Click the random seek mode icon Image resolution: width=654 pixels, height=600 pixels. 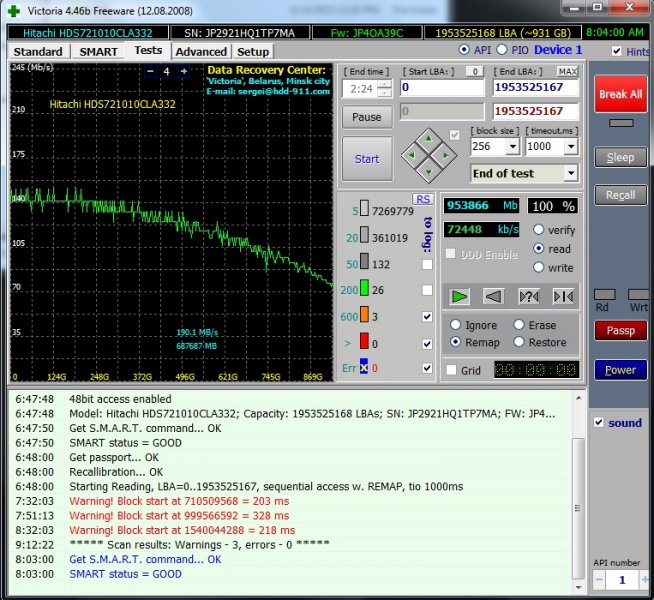pyautogui.click(x=528, y=296)
